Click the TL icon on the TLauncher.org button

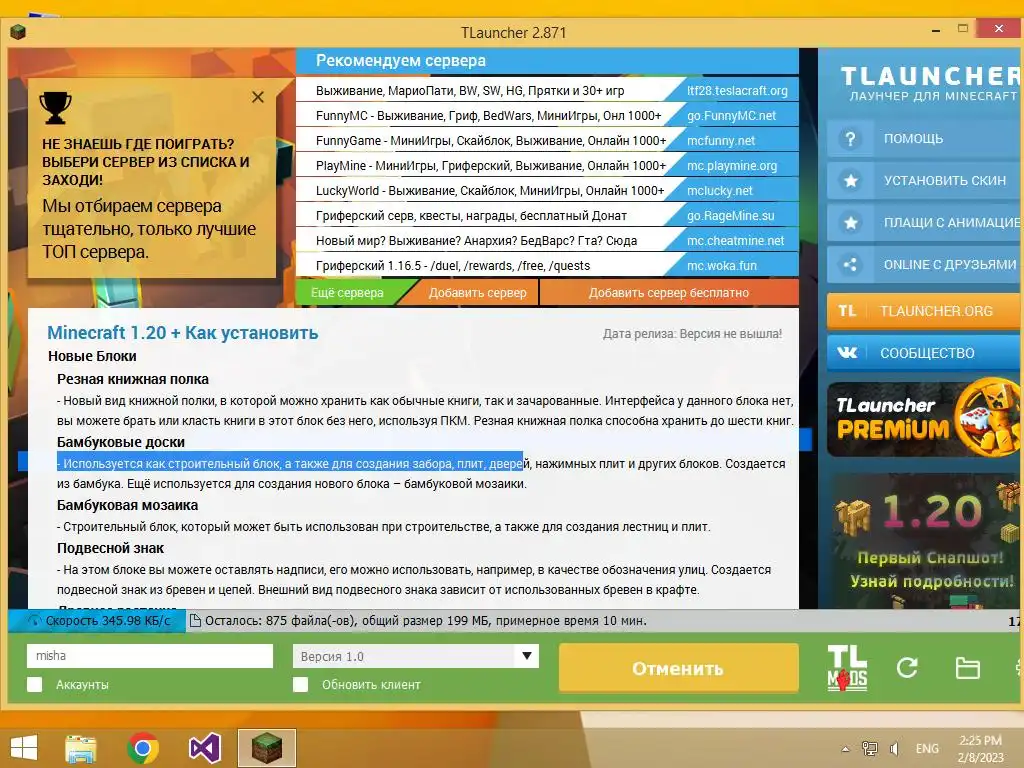[847, 311]
